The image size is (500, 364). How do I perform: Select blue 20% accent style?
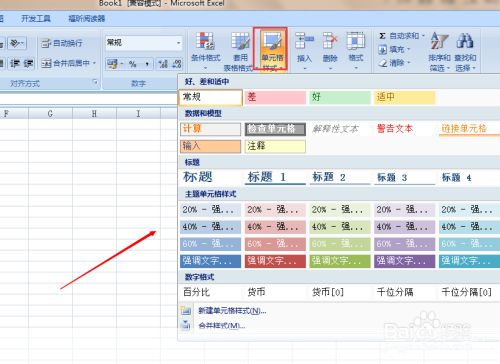210,210
